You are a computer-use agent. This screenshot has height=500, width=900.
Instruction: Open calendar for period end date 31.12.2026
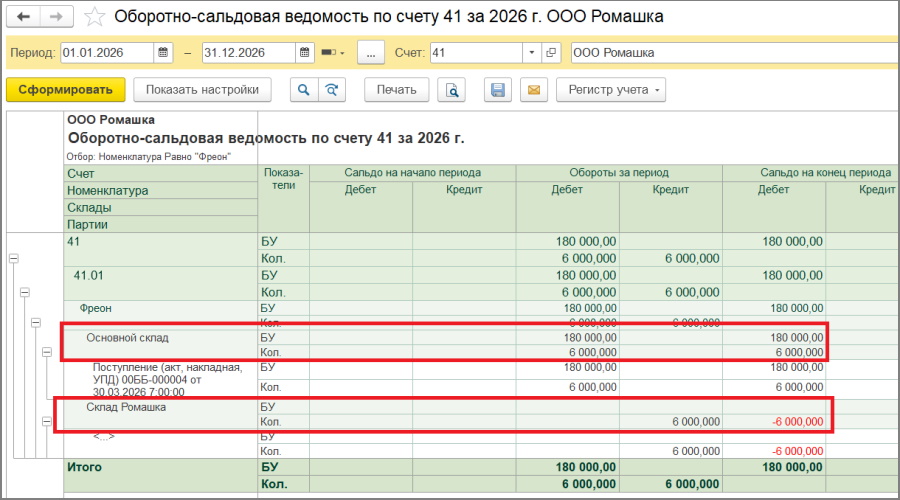pyautogui.click(x=305, y=53)
